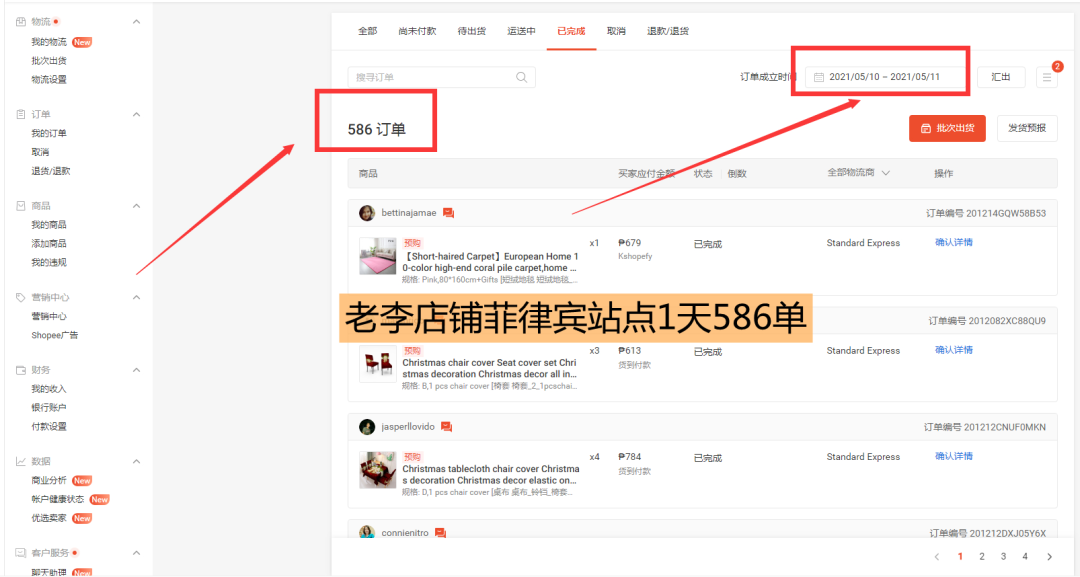Switch to the 尚未付款 tab
1080x577 pixels.
419,31
